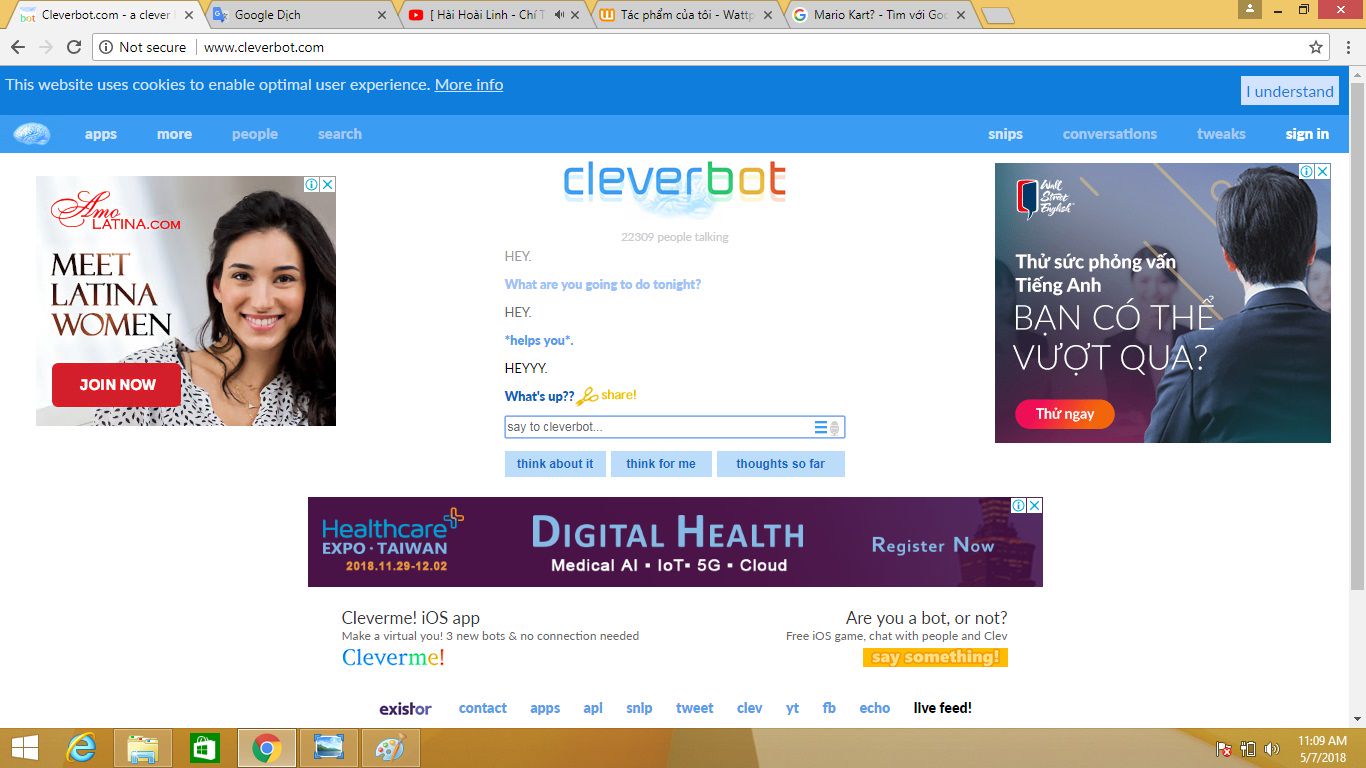Open a new browser tab
The image size is (1366, 768).
point(998,16)
